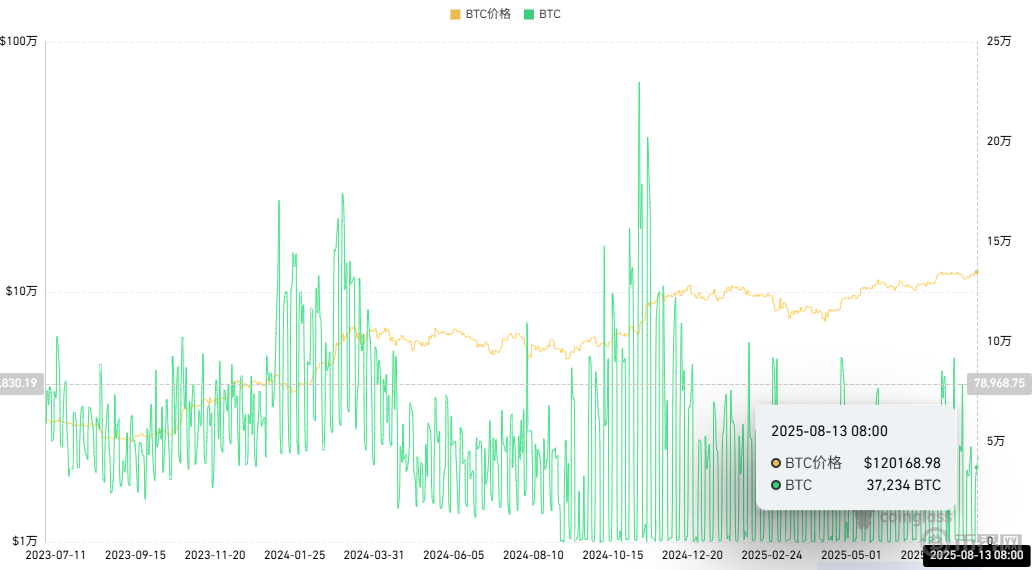Click the tallest green spike's peak
This screenshot has width=1033, height=570.
(x=639, y=83)
